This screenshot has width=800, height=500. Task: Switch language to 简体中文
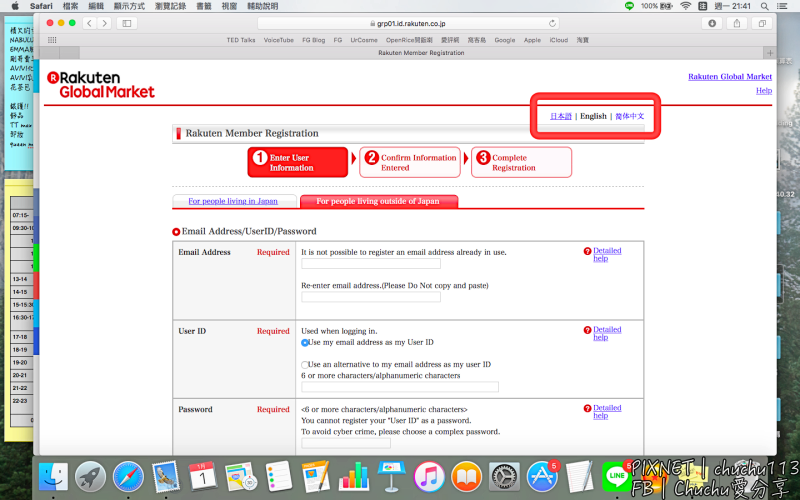[630, 116]
